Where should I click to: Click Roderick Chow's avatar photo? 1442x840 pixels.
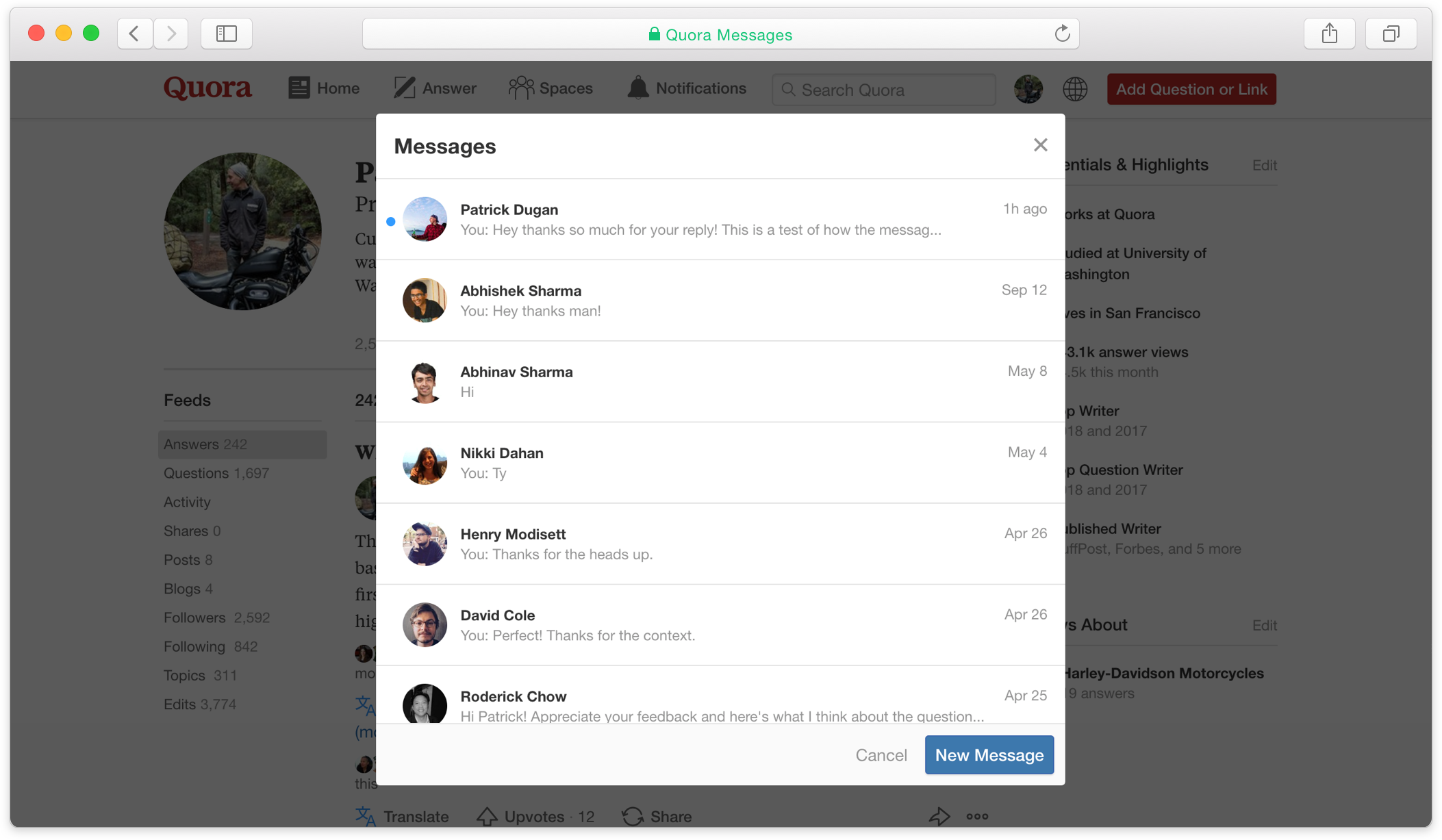425,704
